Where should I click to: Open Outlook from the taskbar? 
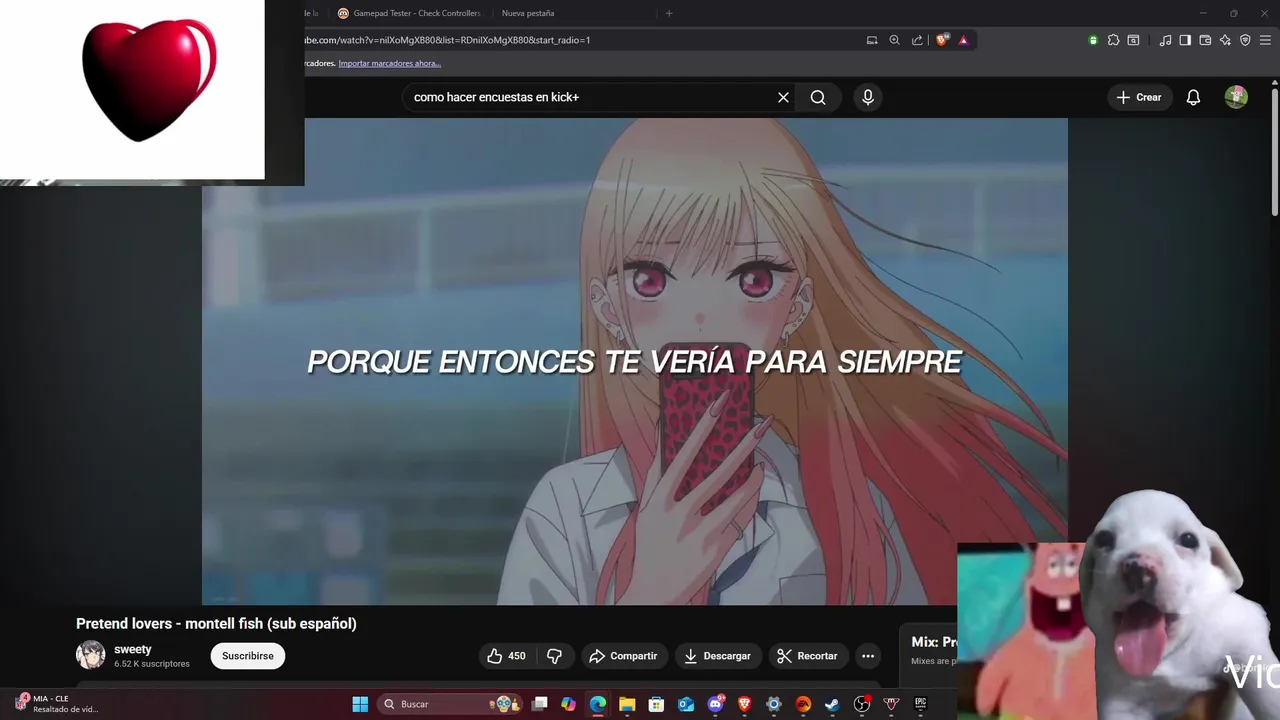(686, 704)
